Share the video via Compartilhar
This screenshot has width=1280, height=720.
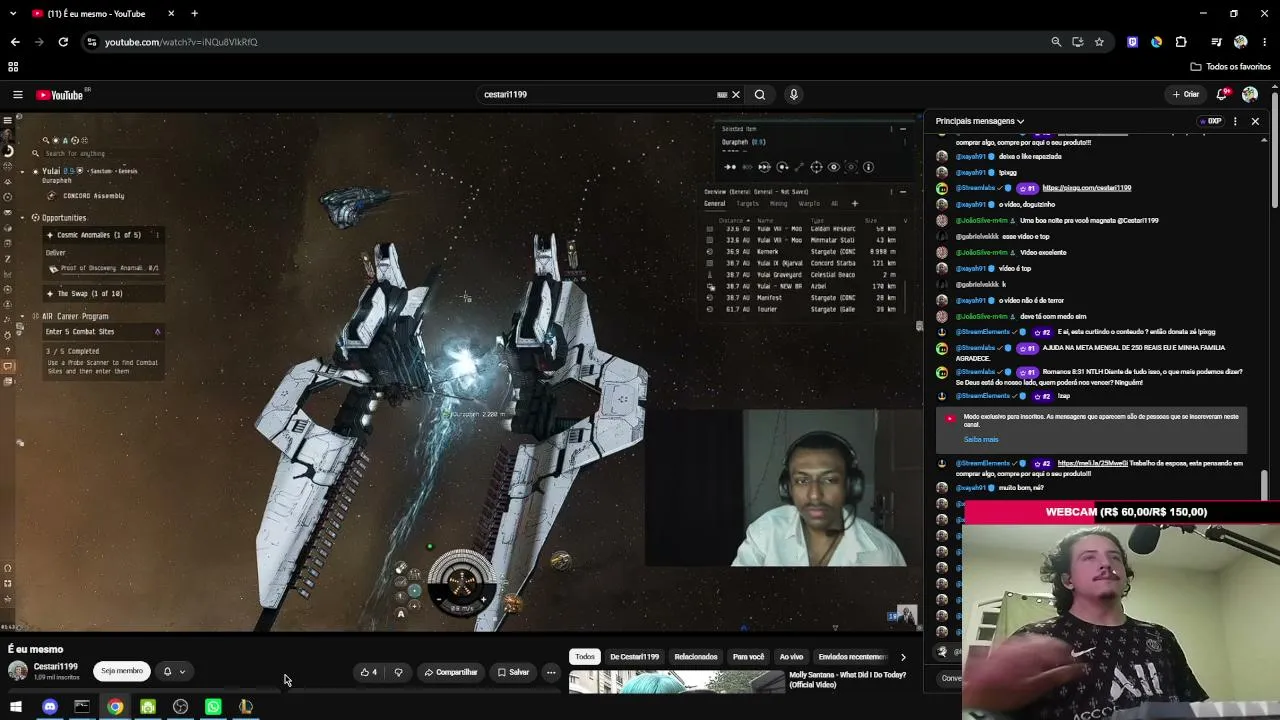[x=450, y=672]
